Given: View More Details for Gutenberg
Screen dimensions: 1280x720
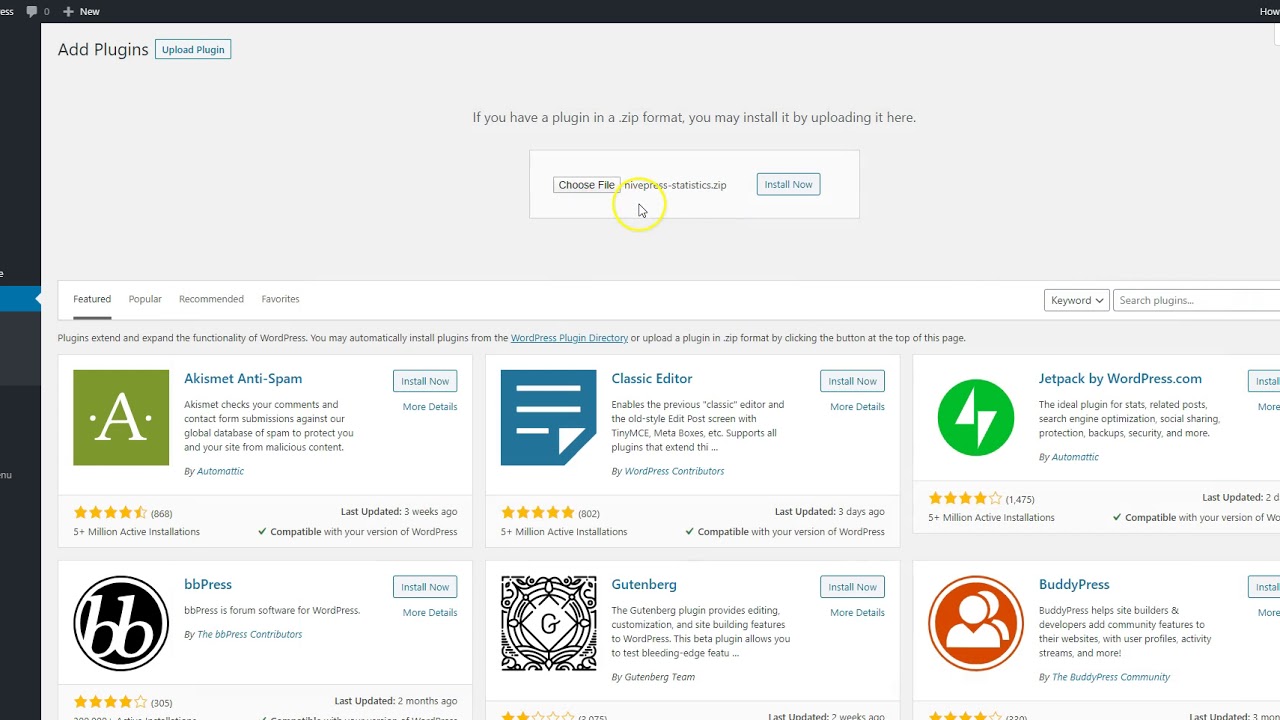Looking at the screenshot, I should 857,613.
